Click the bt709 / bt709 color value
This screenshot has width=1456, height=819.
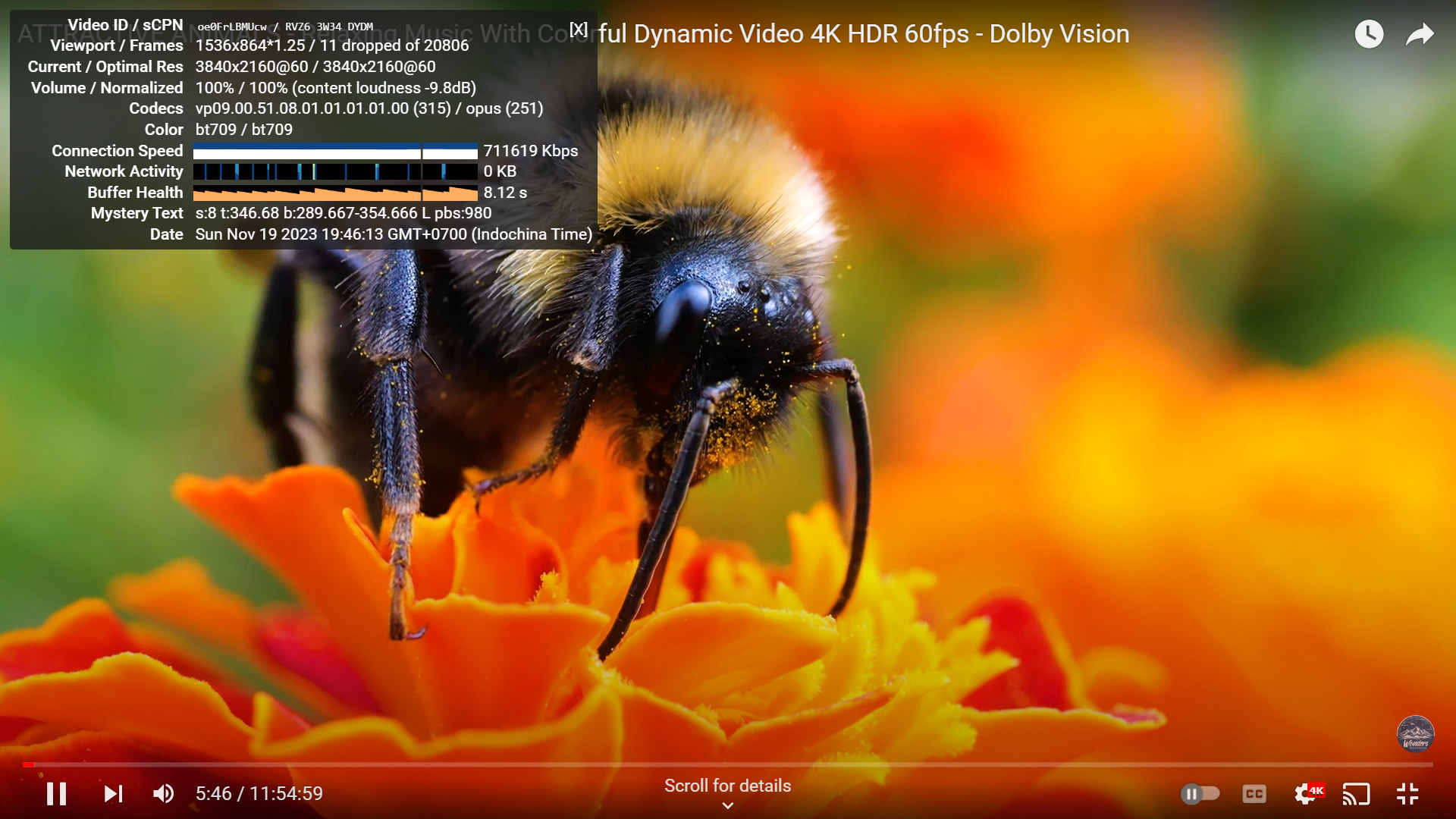tap(244, 130)
